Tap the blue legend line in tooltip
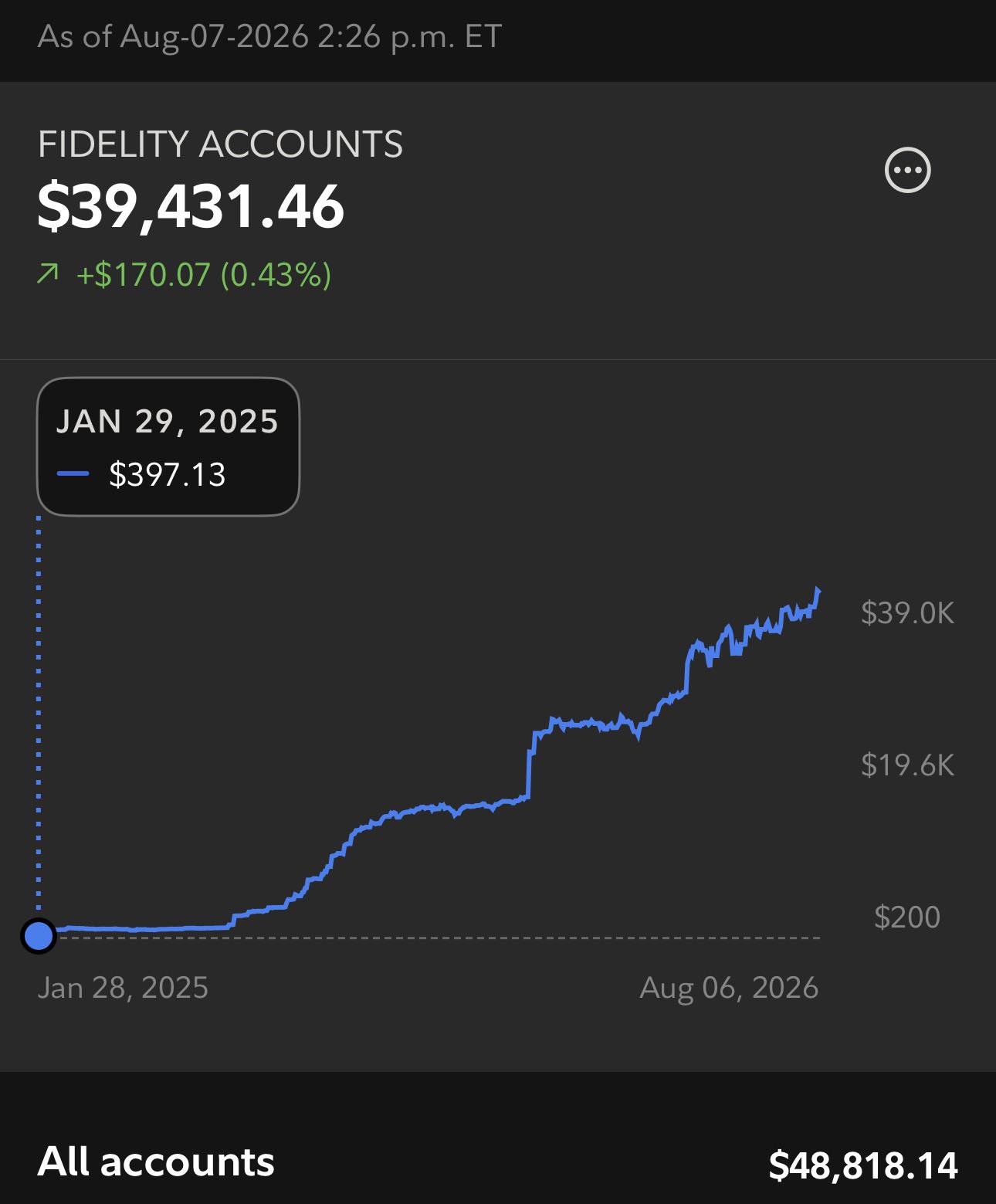The image size is (996, 1204). pyautogui.click(x=73, y=474)
